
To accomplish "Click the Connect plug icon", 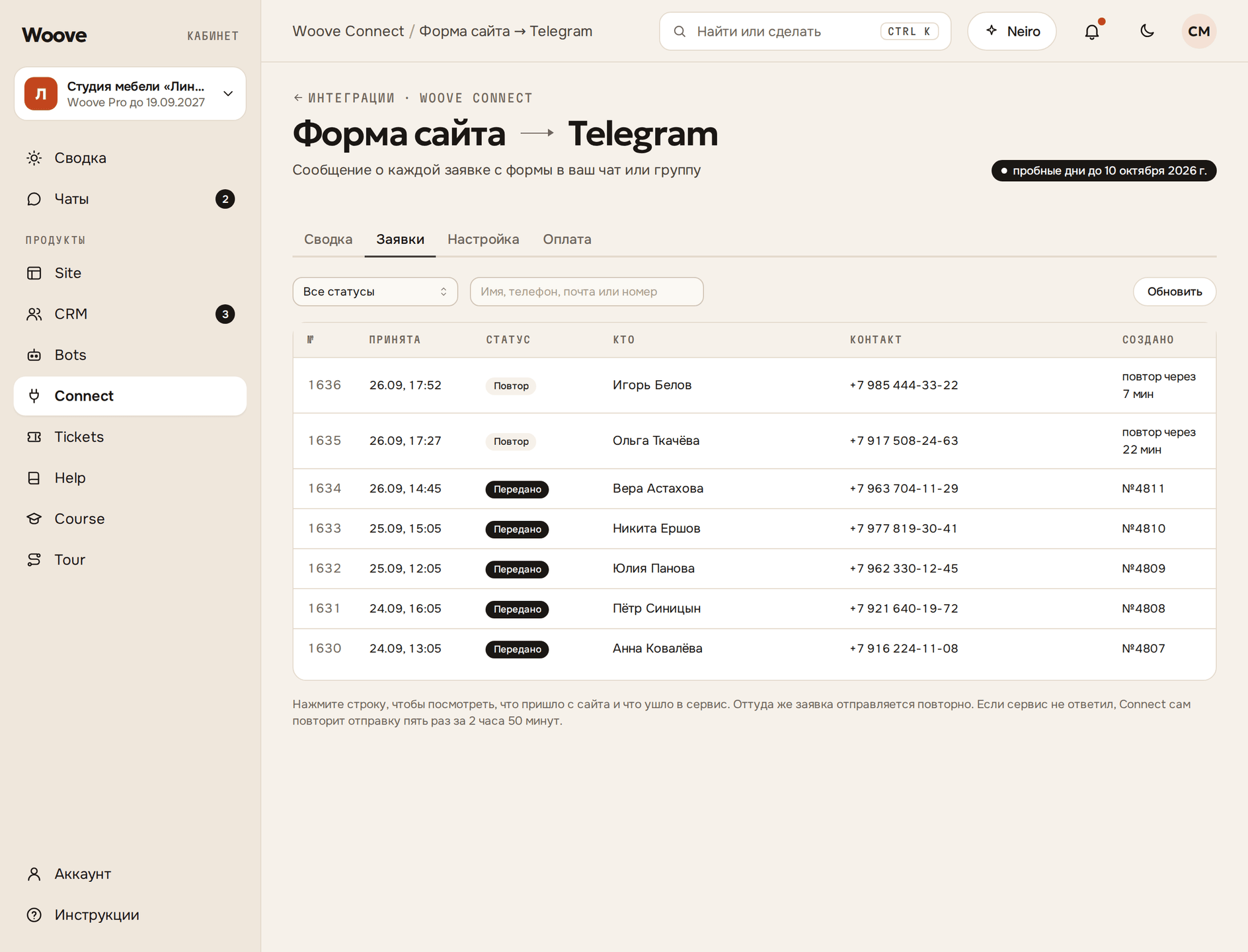I will click(x=34, y=396).
